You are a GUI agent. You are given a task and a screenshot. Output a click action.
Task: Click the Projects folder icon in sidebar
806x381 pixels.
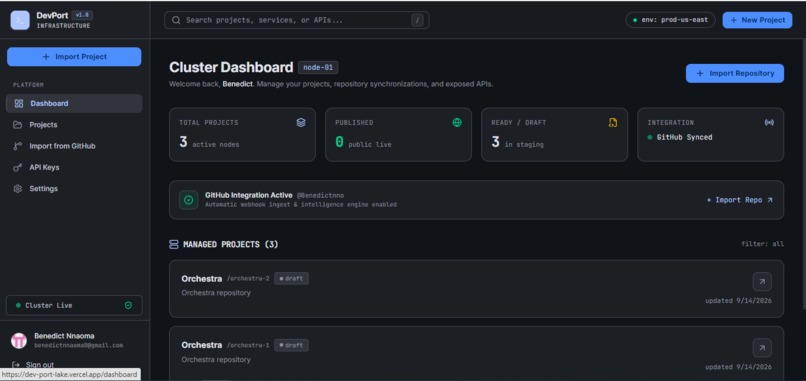18,125
